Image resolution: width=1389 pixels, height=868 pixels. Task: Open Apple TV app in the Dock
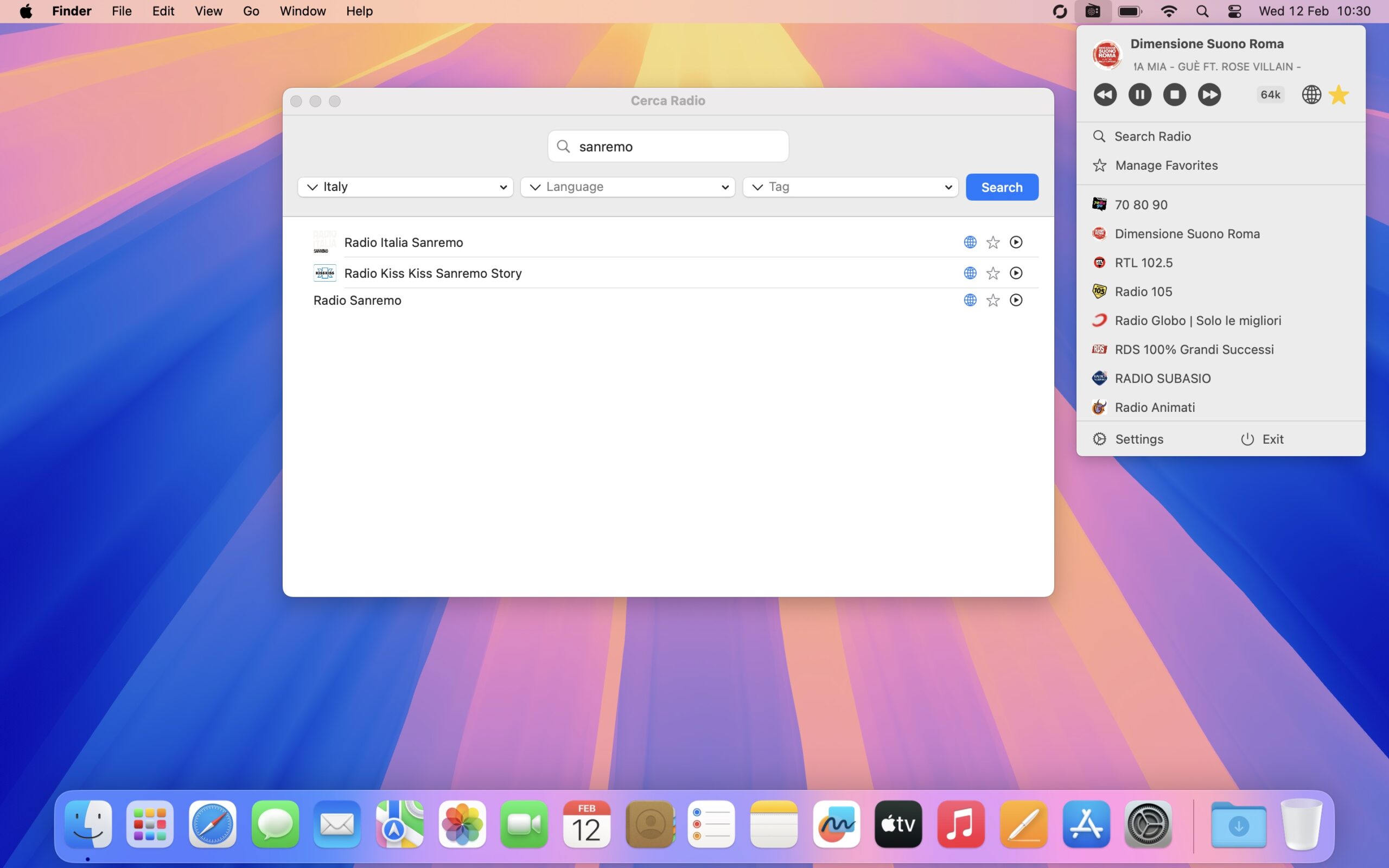click(899, 824)
